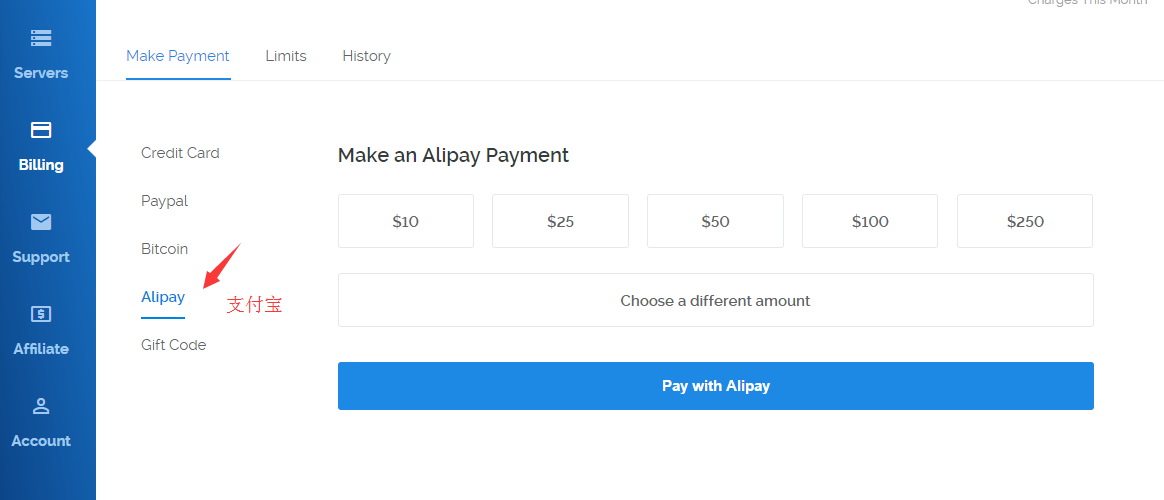This screenshot has width=1164, height=500.
Task: Select Credit Card payment method
Action: [x=180, y=153]
